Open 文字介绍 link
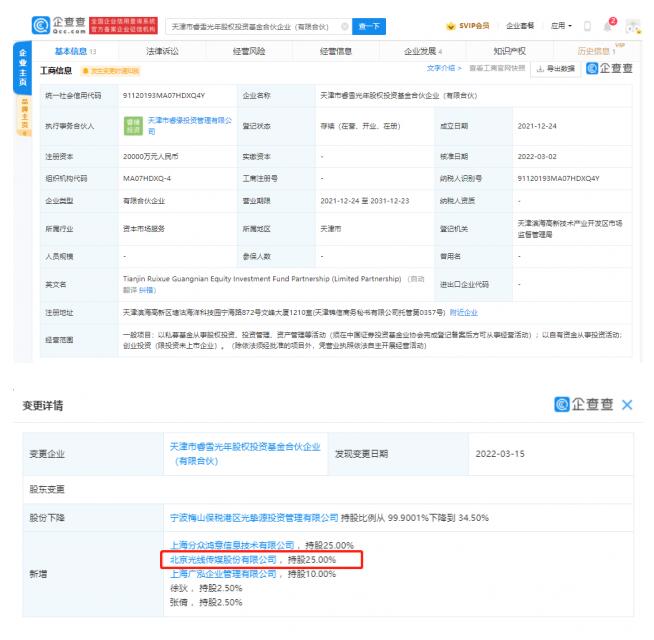This screenshot has width=654, height=640. click(444, 68)
